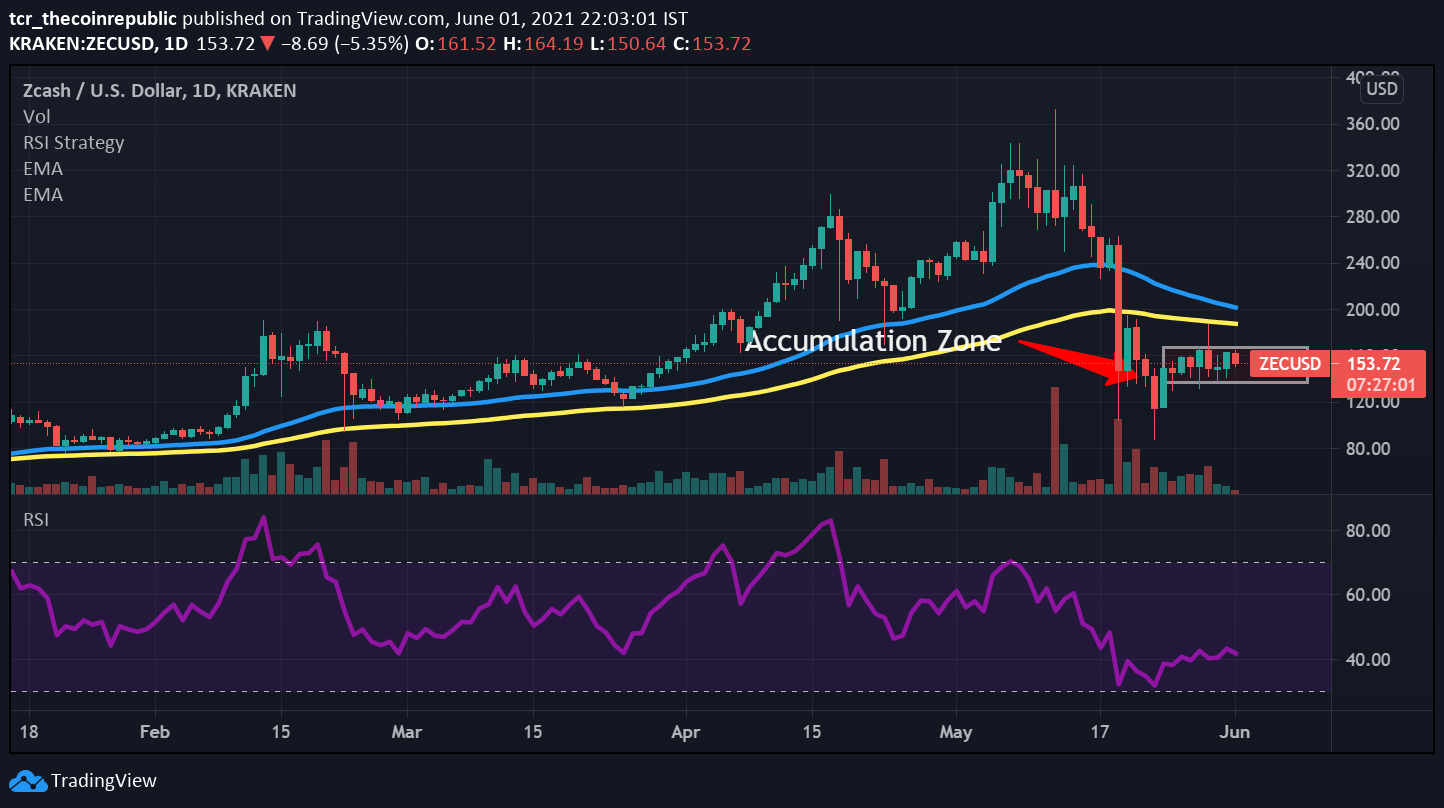The height and width of the screenshot is (808, 1444).
Task: Click the H:164.19 high value
Action: 541,44
